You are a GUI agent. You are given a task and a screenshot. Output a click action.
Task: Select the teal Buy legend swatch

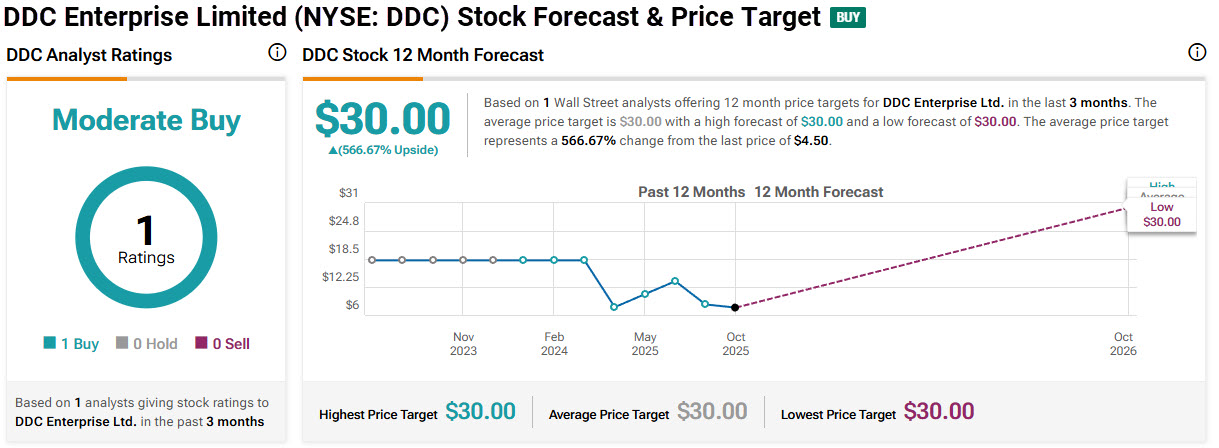pyautogui.click(x=50, y=344)
